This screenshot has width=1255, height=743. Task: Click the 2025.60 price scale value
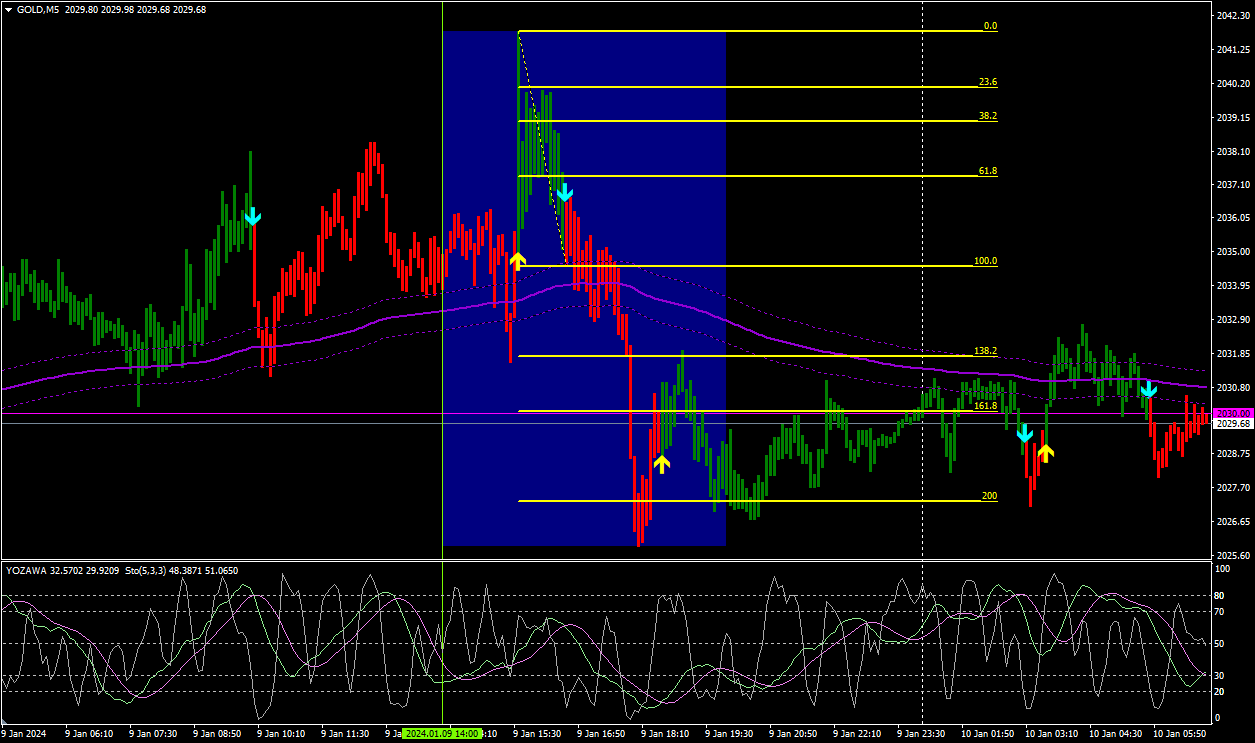coord(1232,556)
